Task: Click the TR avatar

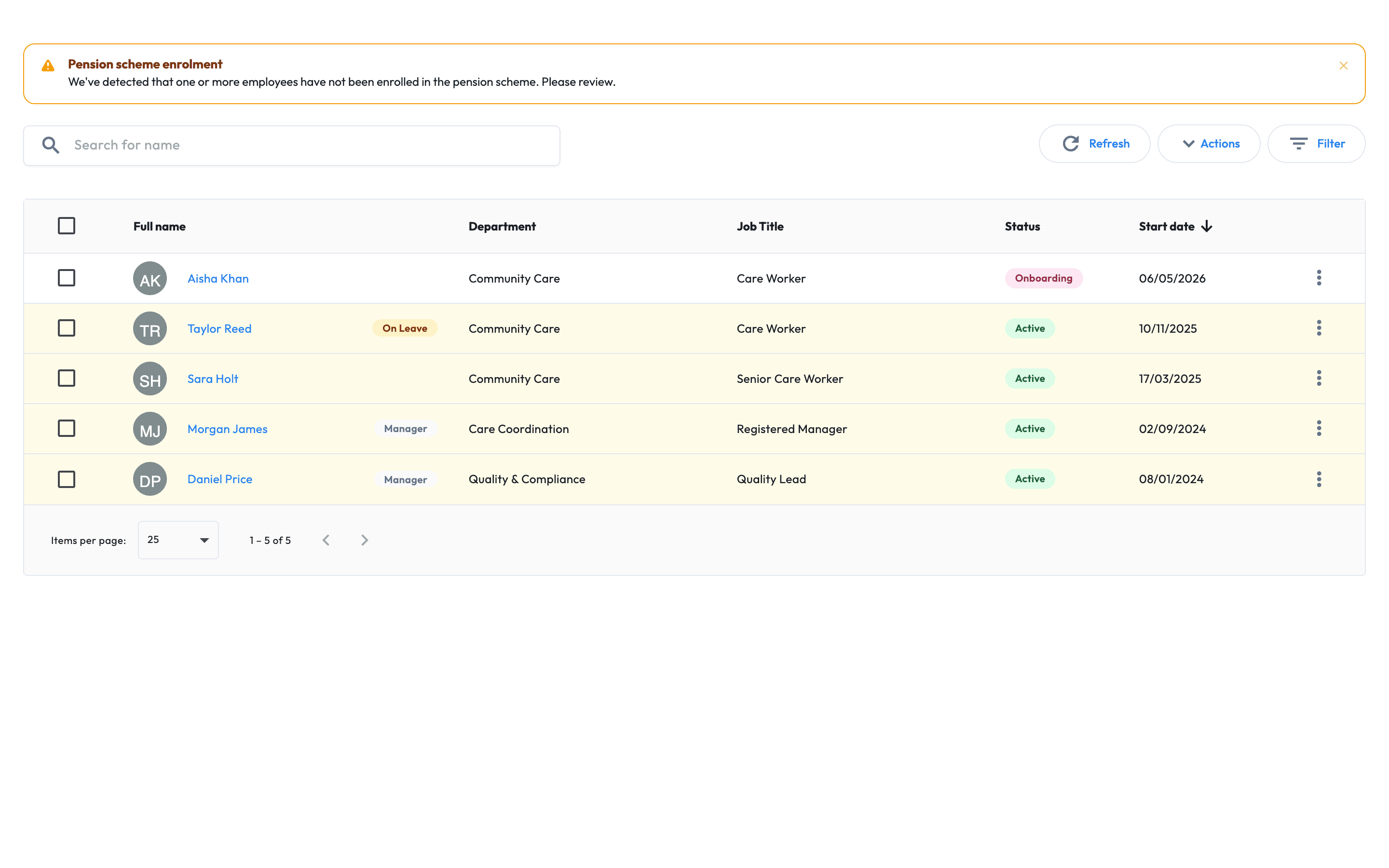Action: pos(150,328)
